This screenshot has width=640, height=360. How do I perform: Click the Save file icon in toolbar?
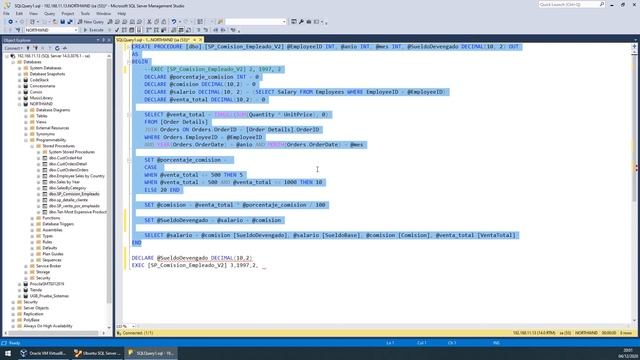pos(62,22)
